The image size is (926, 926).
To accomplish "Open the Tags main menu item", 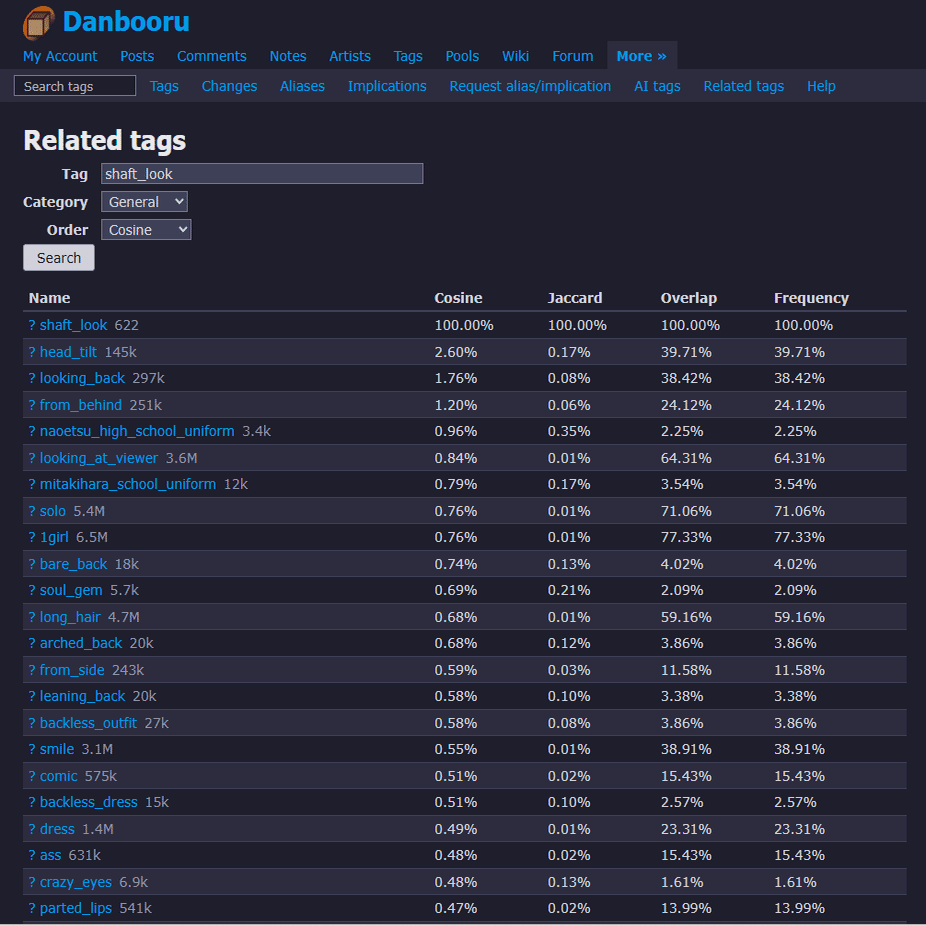I will tap(408, 56).
